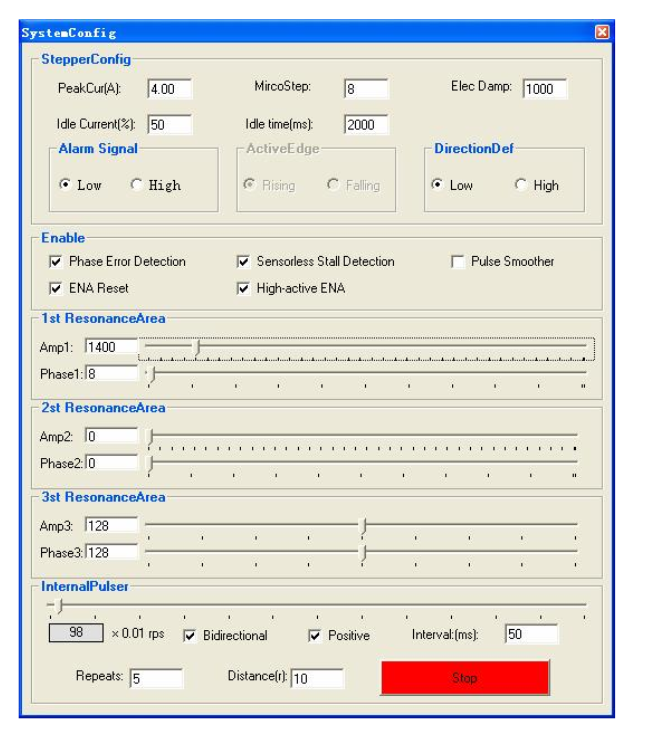
Task: Enable the Pulse Smoother checkbox
Action: click(457, 262)
